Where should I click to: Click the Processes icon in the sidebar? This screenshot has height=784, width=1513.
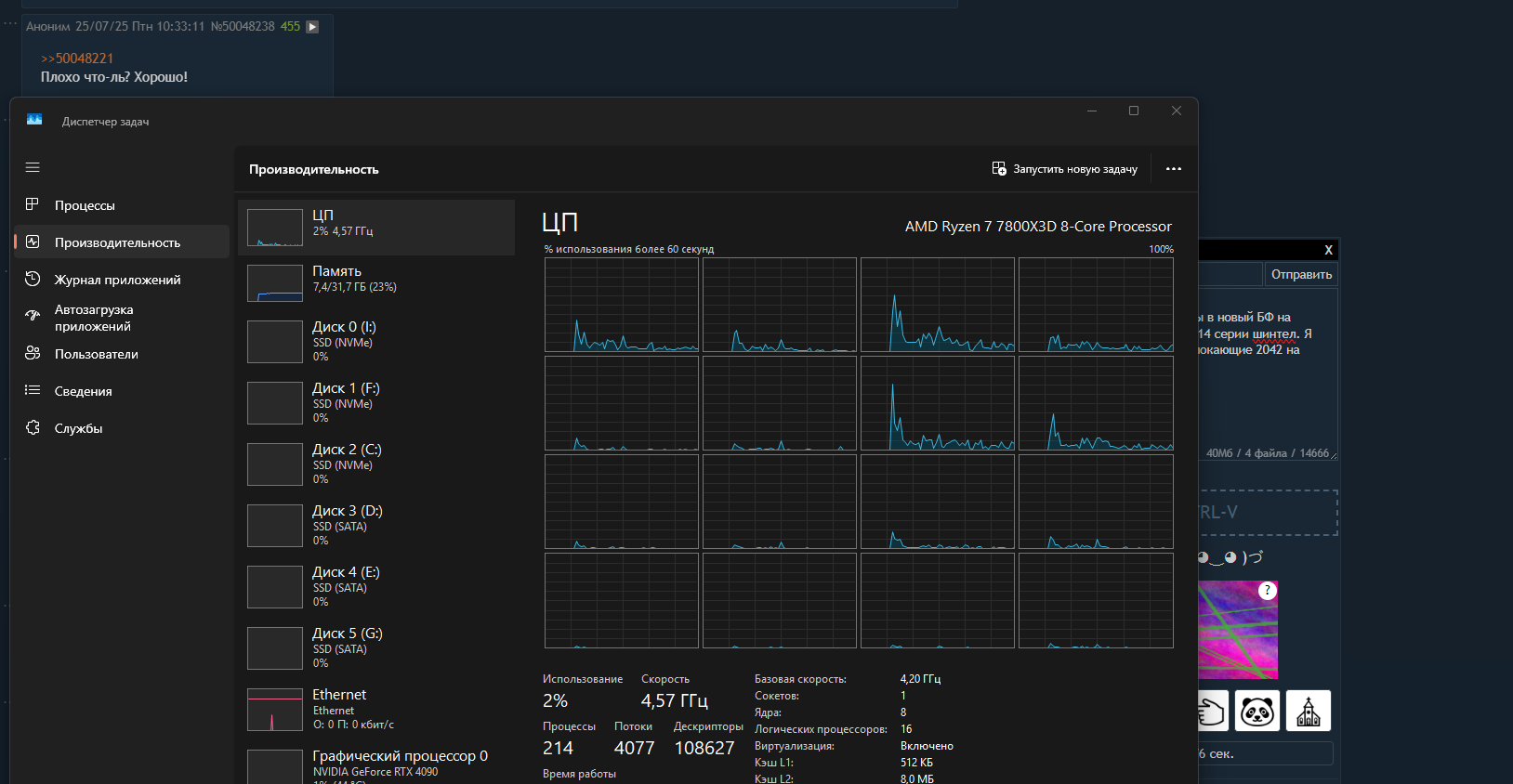pyautogui.click(x=33, y=204)
